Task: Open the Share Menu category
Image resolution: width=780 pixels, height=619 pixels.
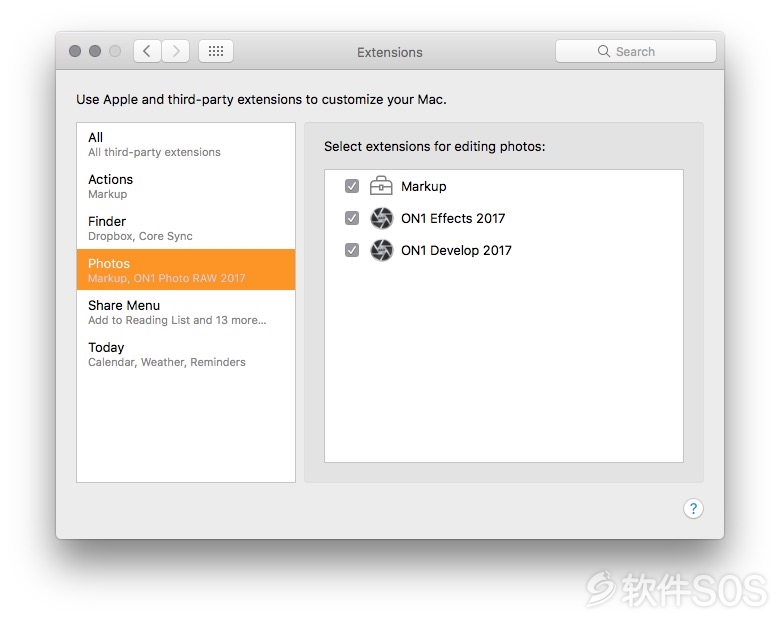Action: (186, 312)
